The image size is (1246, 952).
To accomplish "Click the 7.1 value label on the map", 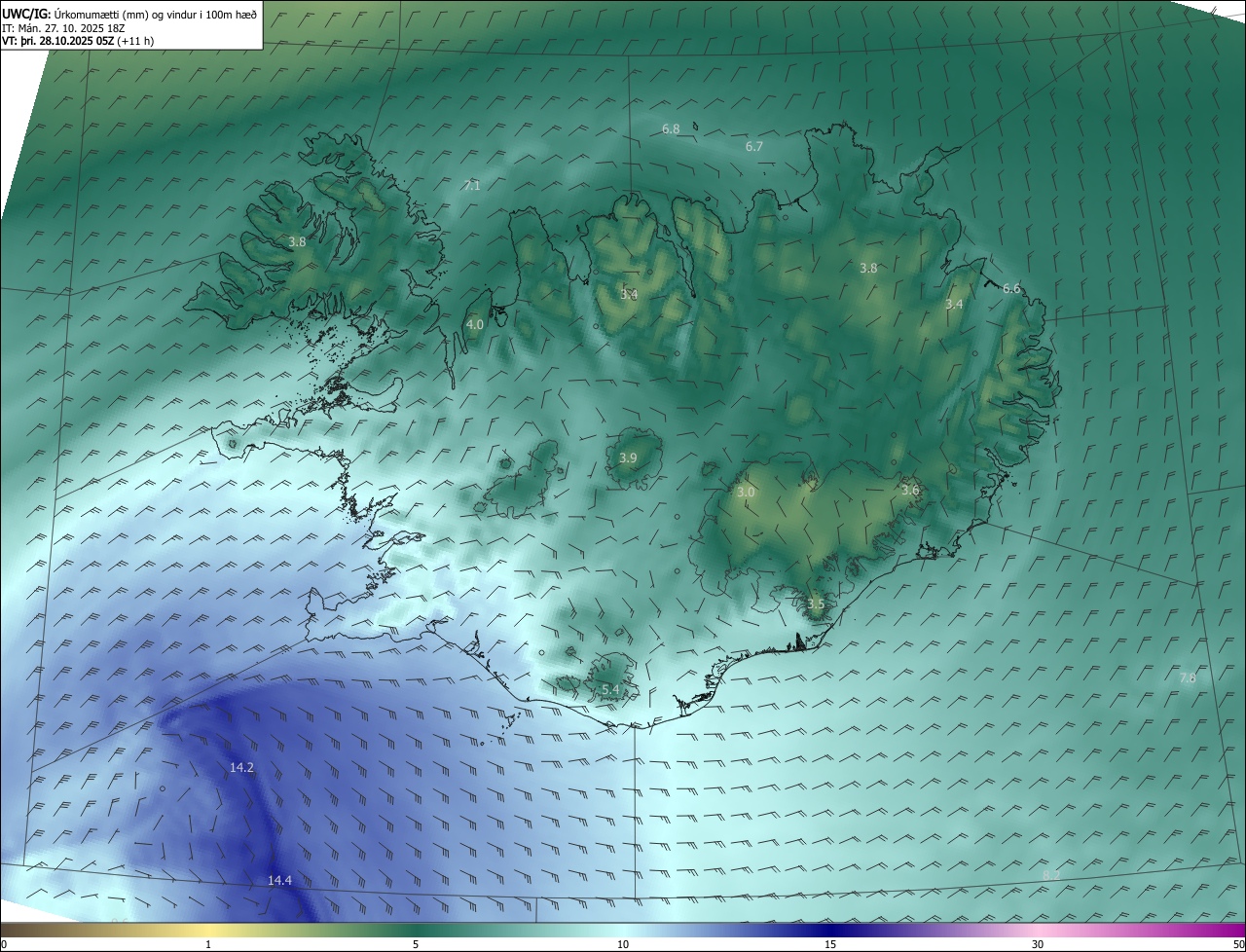I will pos(472,186).
